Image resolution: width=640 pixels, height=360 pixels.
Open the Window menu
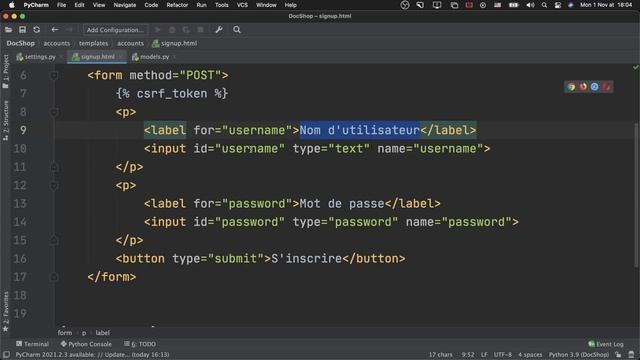pyautogui.click(x=266, y=5)
